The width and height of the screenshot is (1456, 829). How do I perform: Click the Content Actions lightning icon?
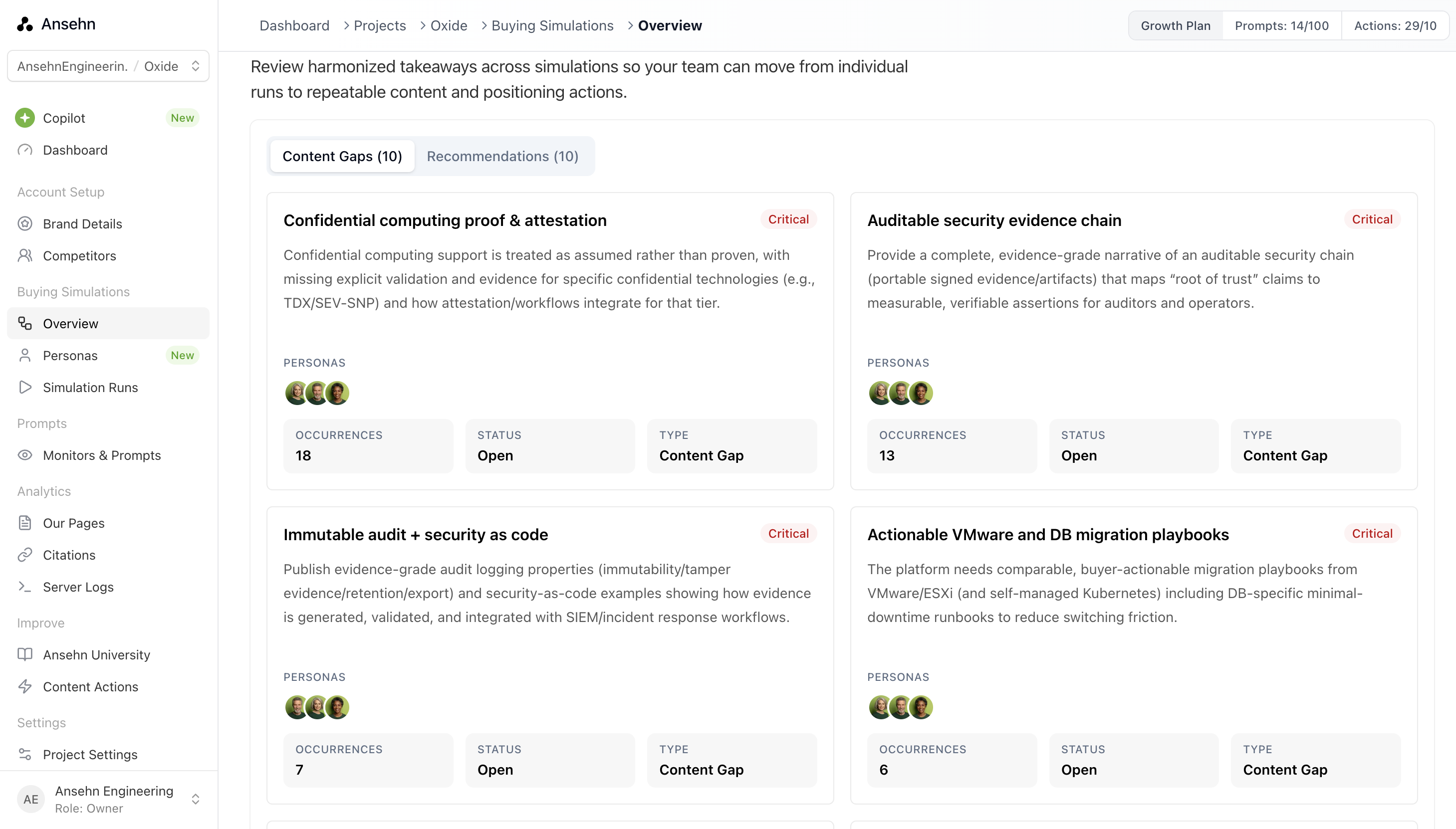tap(24, 686)
